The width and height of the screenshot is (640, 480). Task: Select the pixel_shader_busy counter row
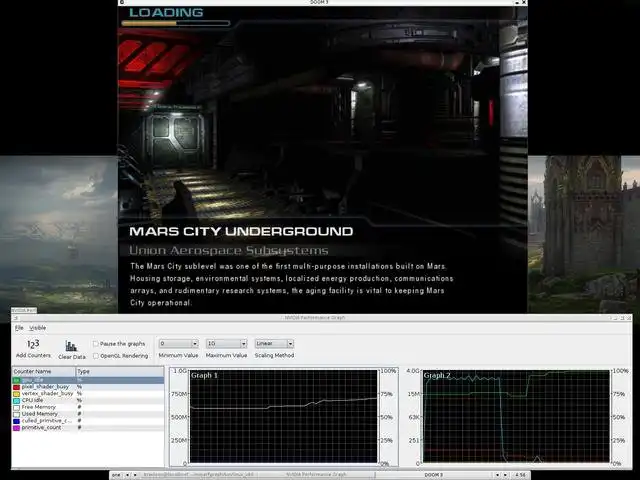click(88, 387)
